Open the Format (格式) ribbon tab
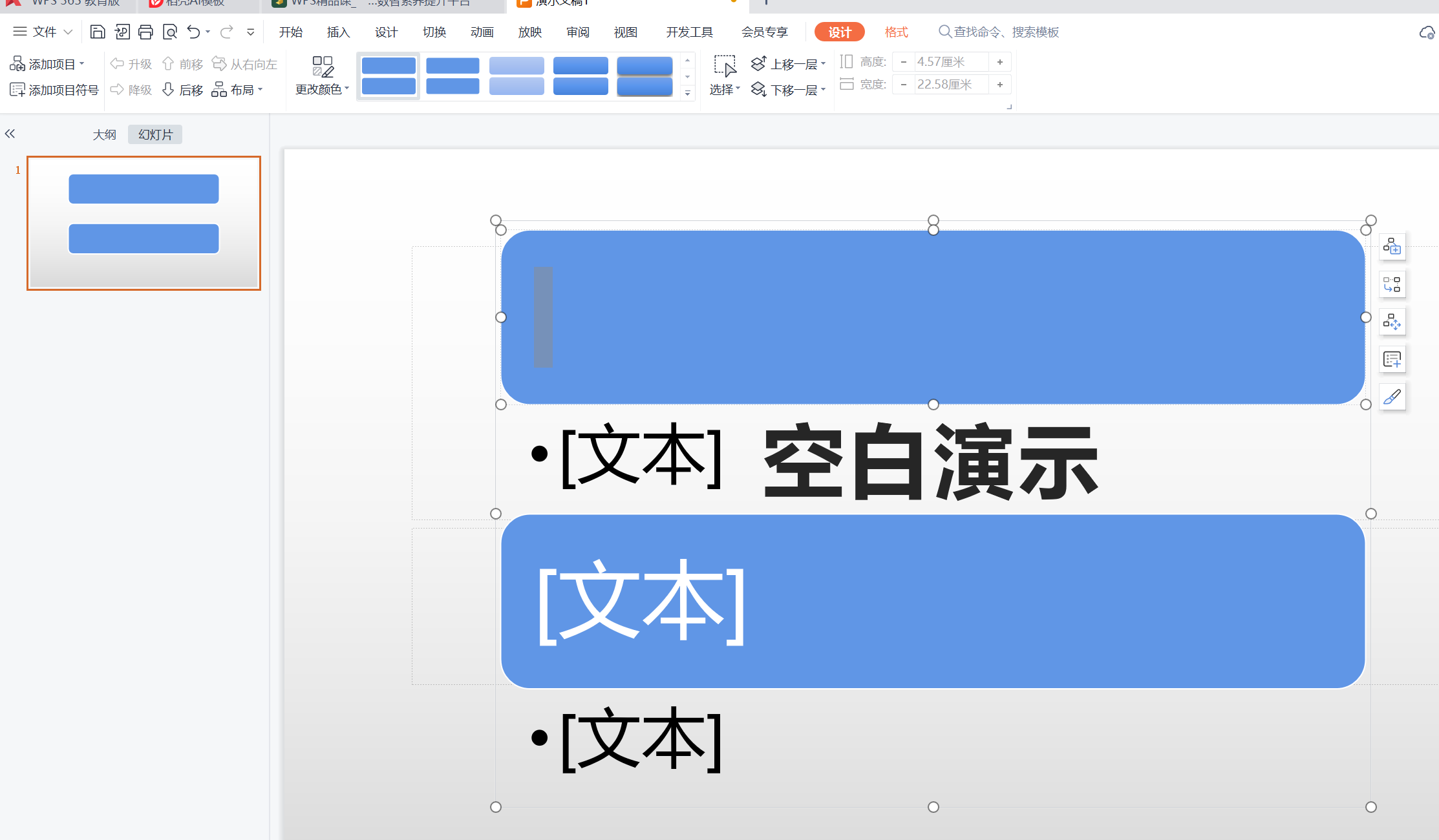 tap(896, 32)
